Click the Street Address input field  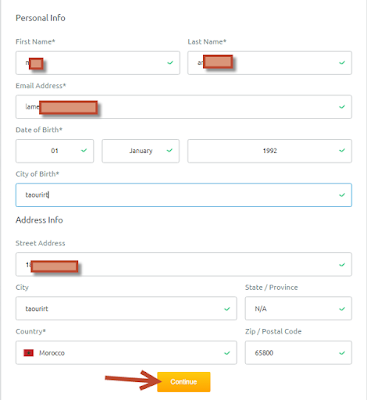[184, 264]
